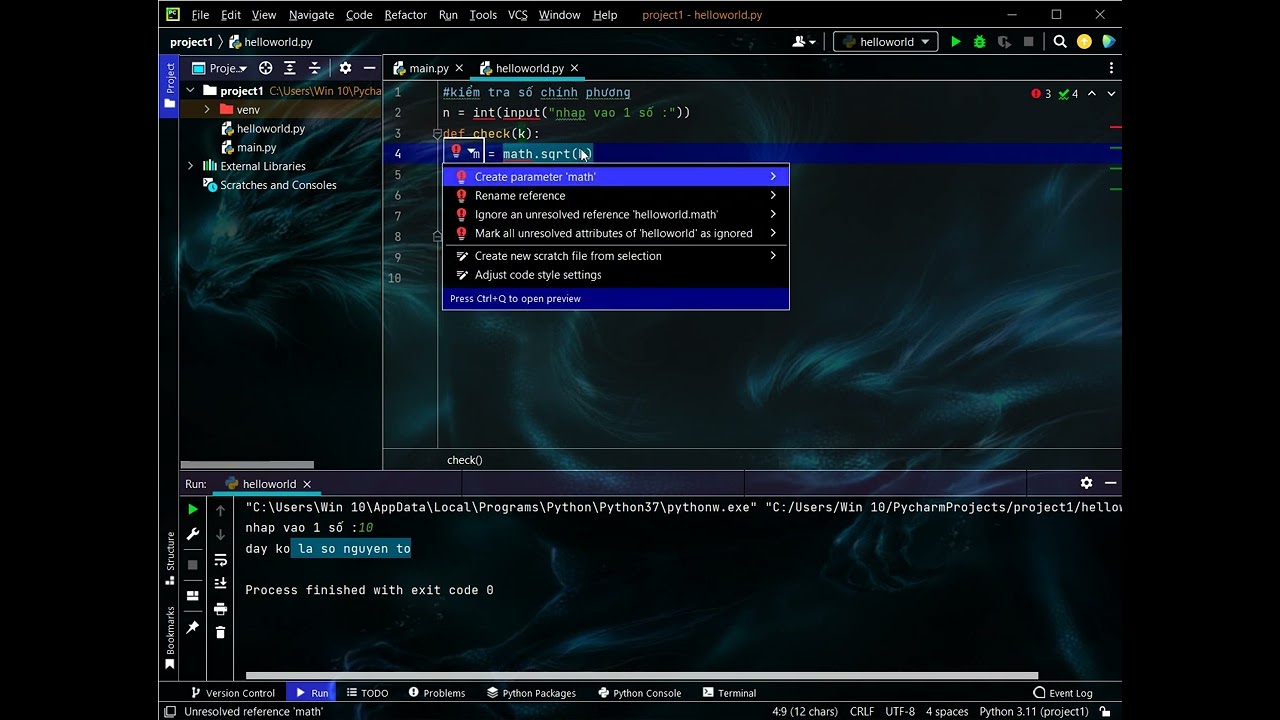Image resolution: width=1280 pixels, height=720 pixels.
Task: Click the Python 3.11 interpreter selector
Action: coord(1034,712)
